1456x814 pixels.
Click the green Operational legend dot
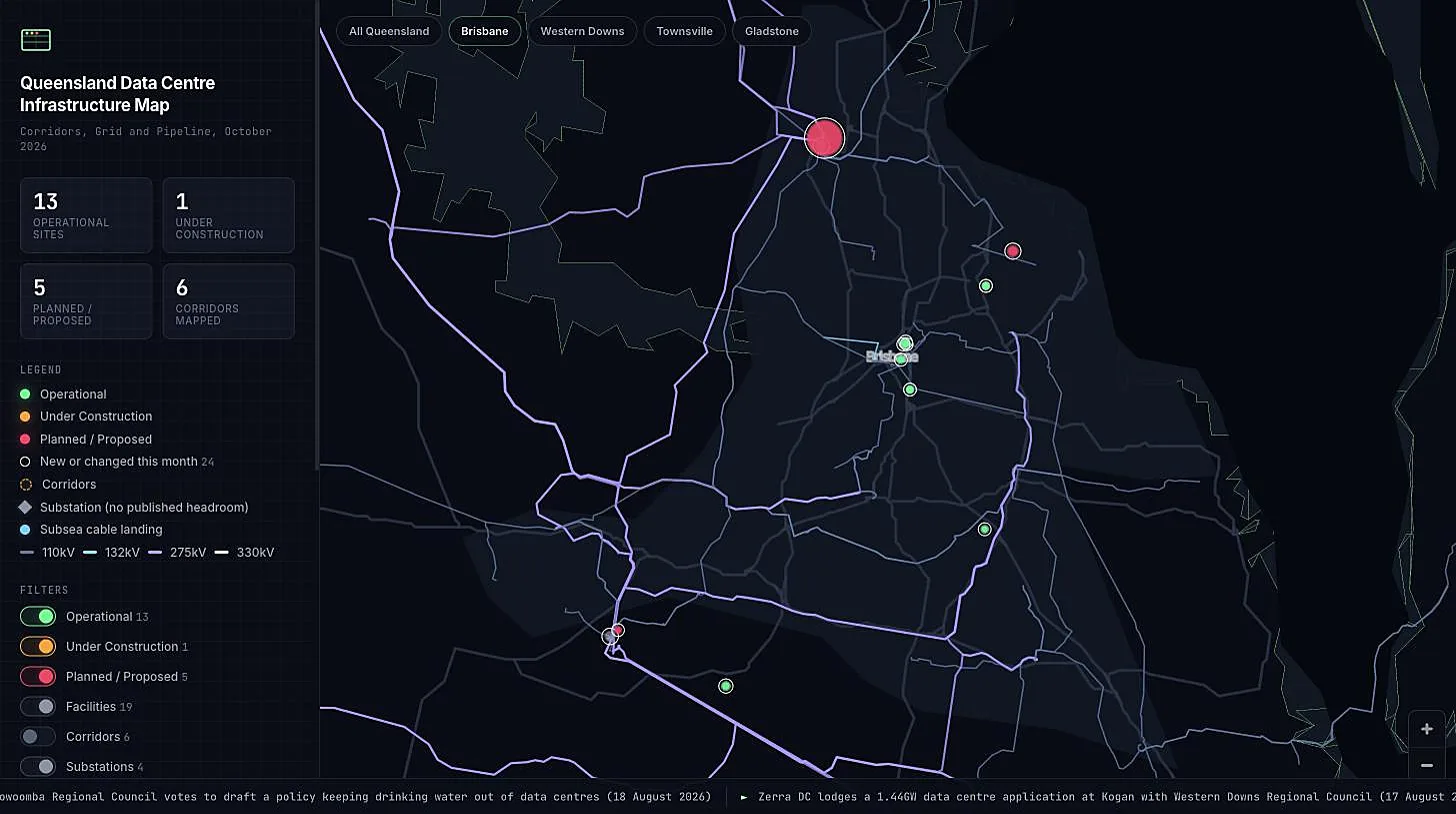click(25, 394)
